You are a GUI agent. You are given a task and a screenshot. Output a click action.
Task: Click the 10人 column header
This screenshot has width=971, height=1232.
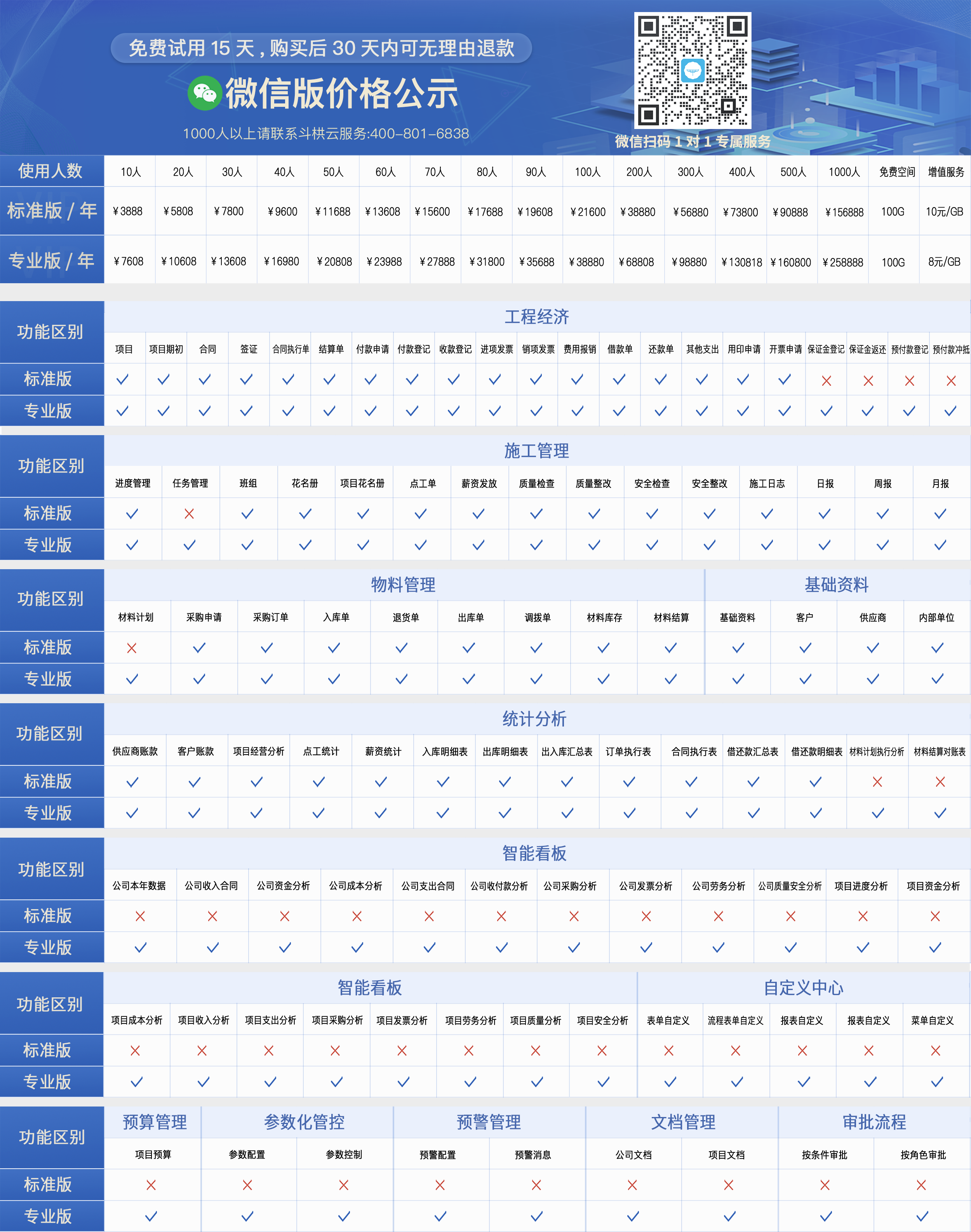(130, 172)
